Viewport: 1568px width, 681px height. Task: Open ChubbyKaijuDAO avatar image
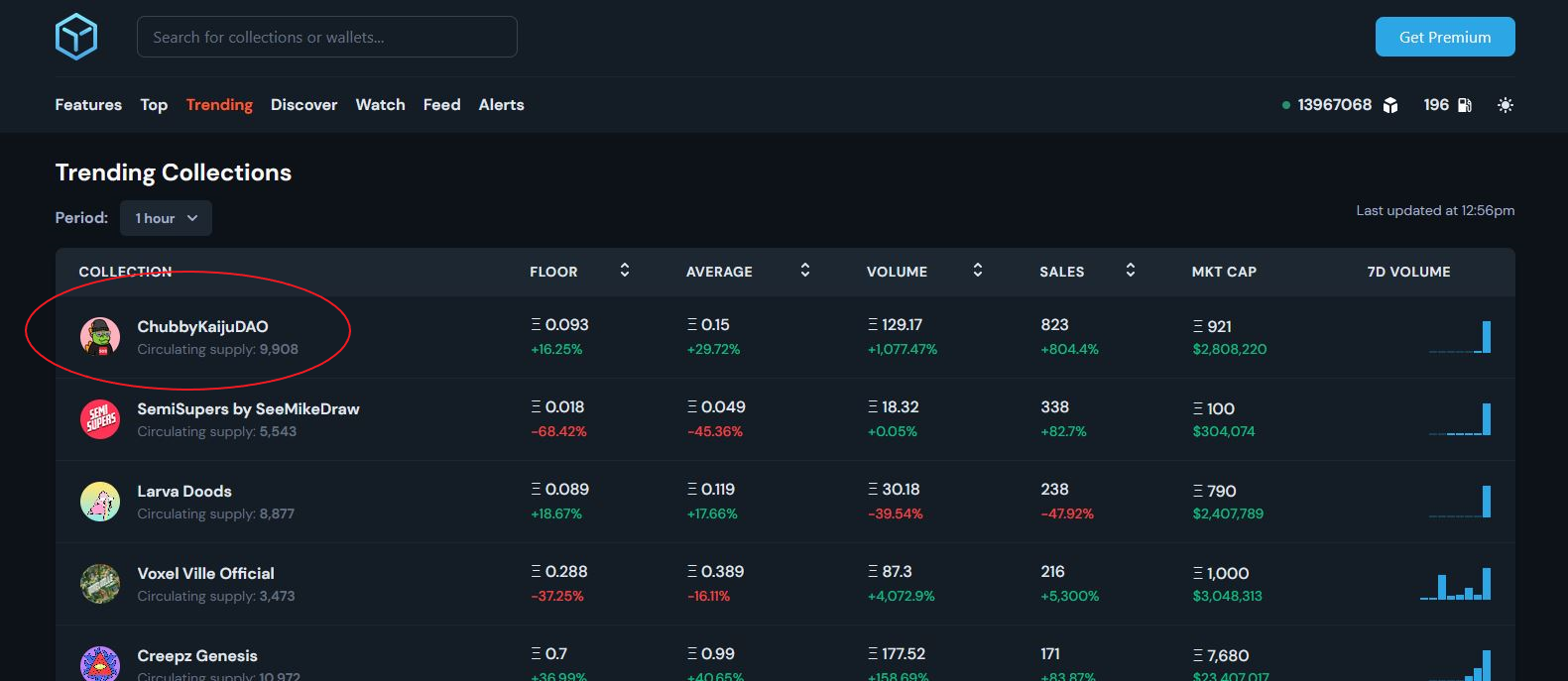[100, 337]
